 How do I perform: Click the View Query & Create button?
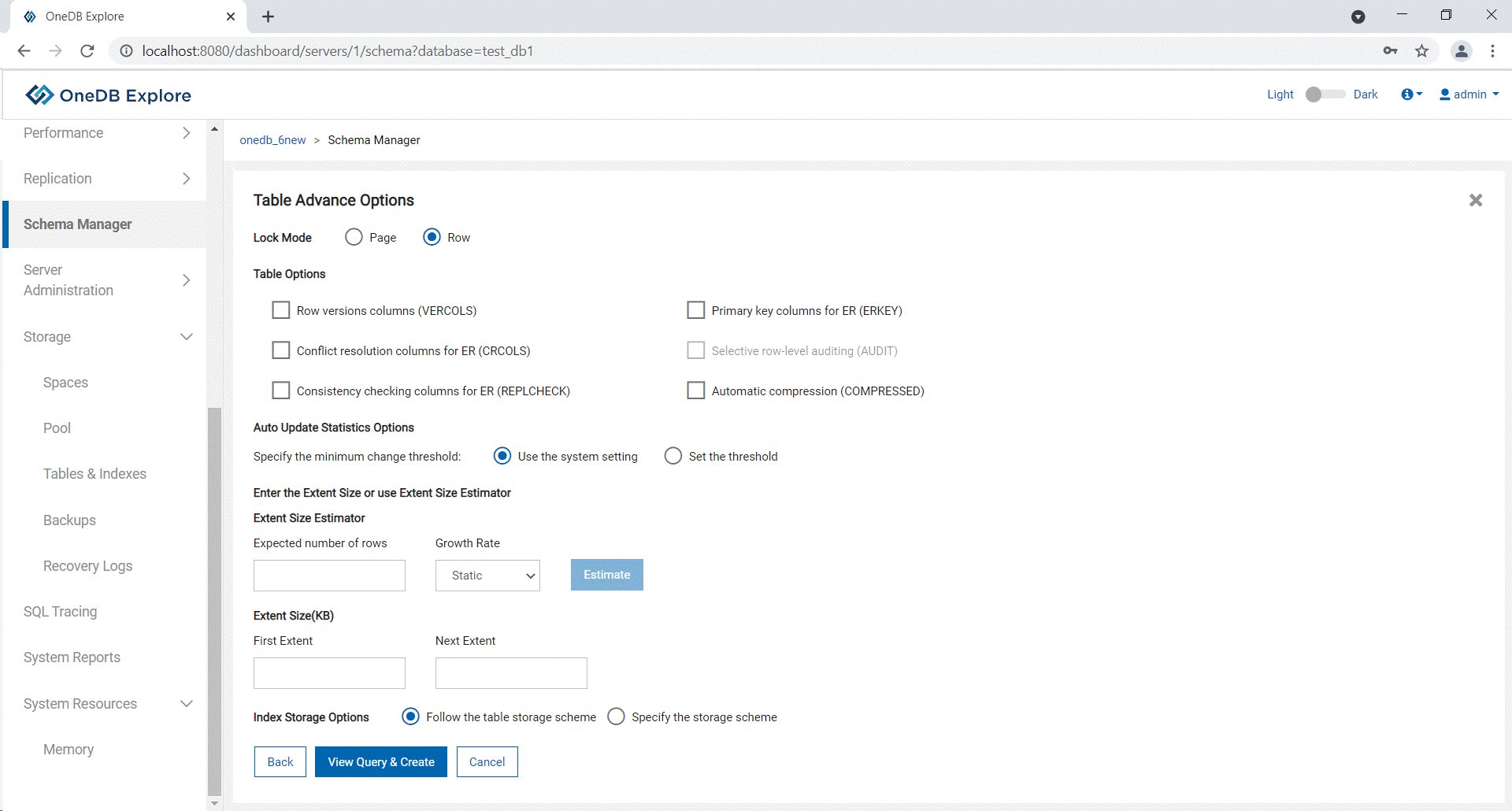click(381, 762)
